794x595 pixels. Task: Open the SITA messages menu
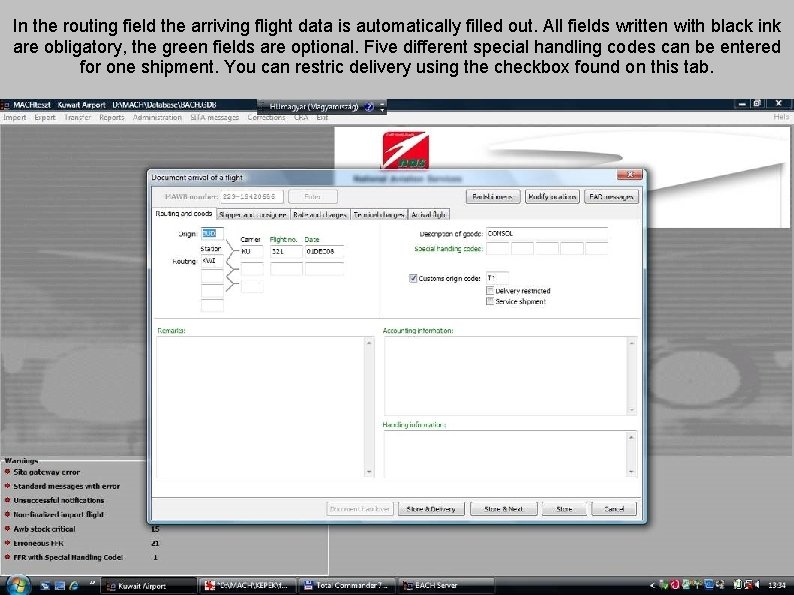pyautogui.click(x=215, y=117)
